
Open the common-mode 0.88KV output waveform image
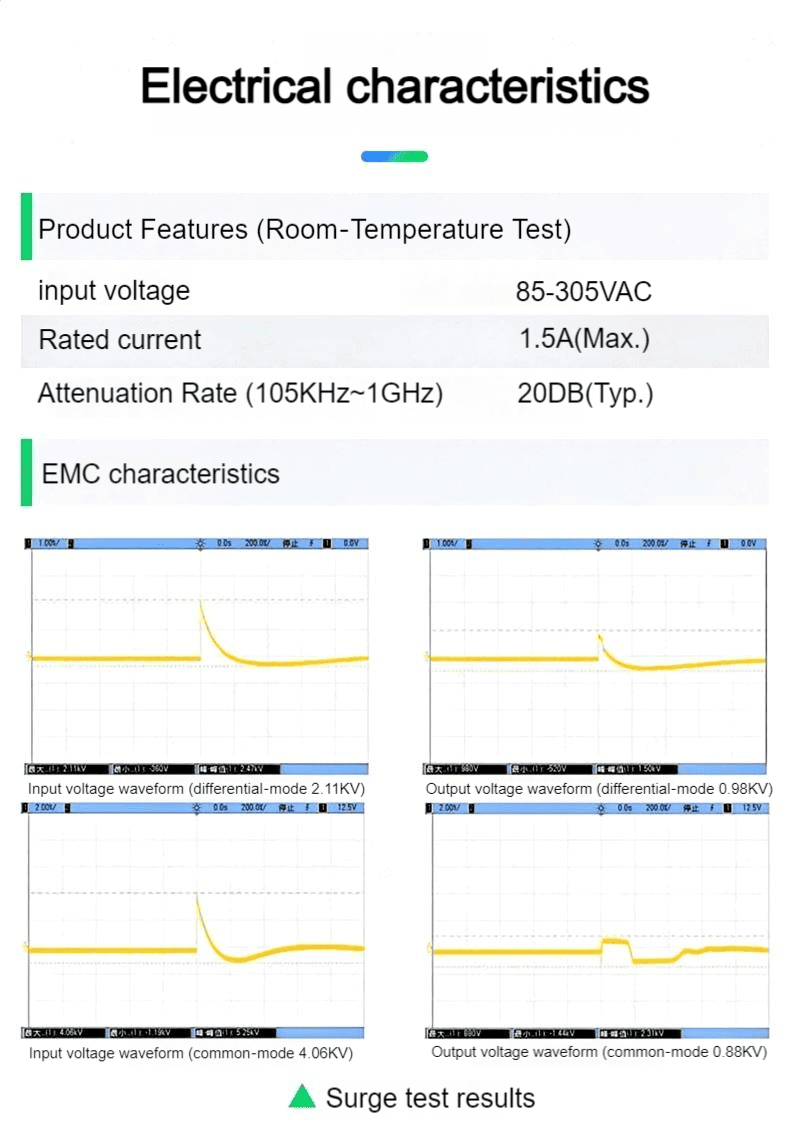click(597, 921)
